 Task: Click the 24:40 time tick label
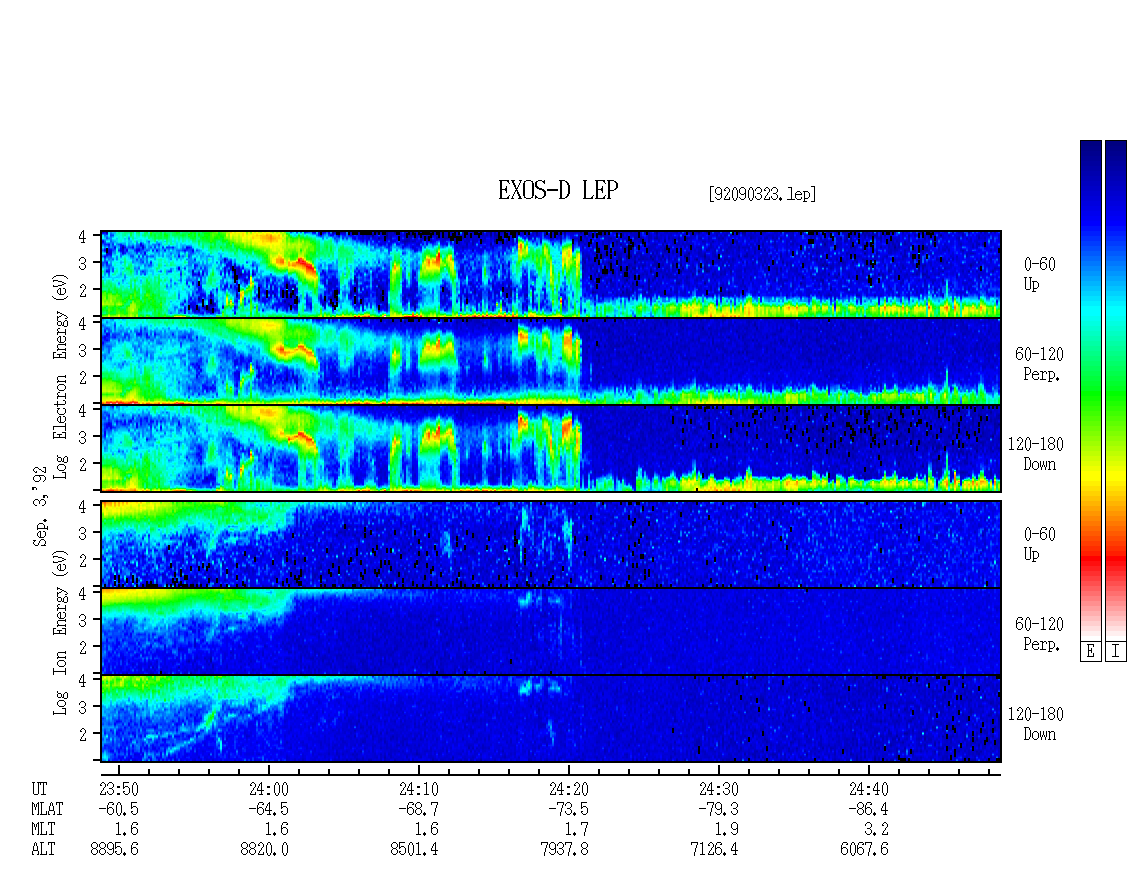click(868, 789)
